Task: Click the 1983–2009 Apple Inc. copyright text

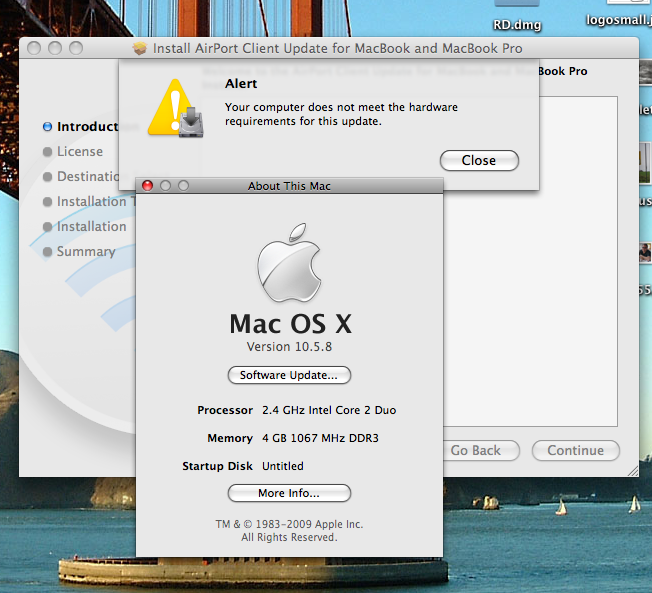Action: click(289, 524)
